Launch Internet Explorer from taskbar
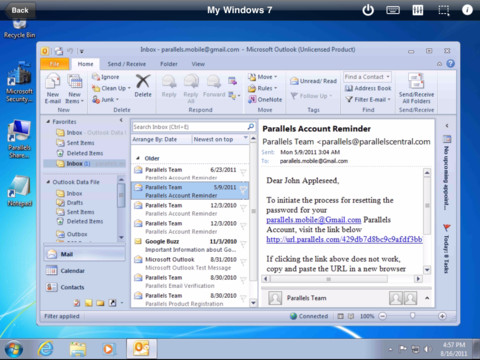Image resolution: width=480 pixels, height=360 pixels. (x=46, y=349)
